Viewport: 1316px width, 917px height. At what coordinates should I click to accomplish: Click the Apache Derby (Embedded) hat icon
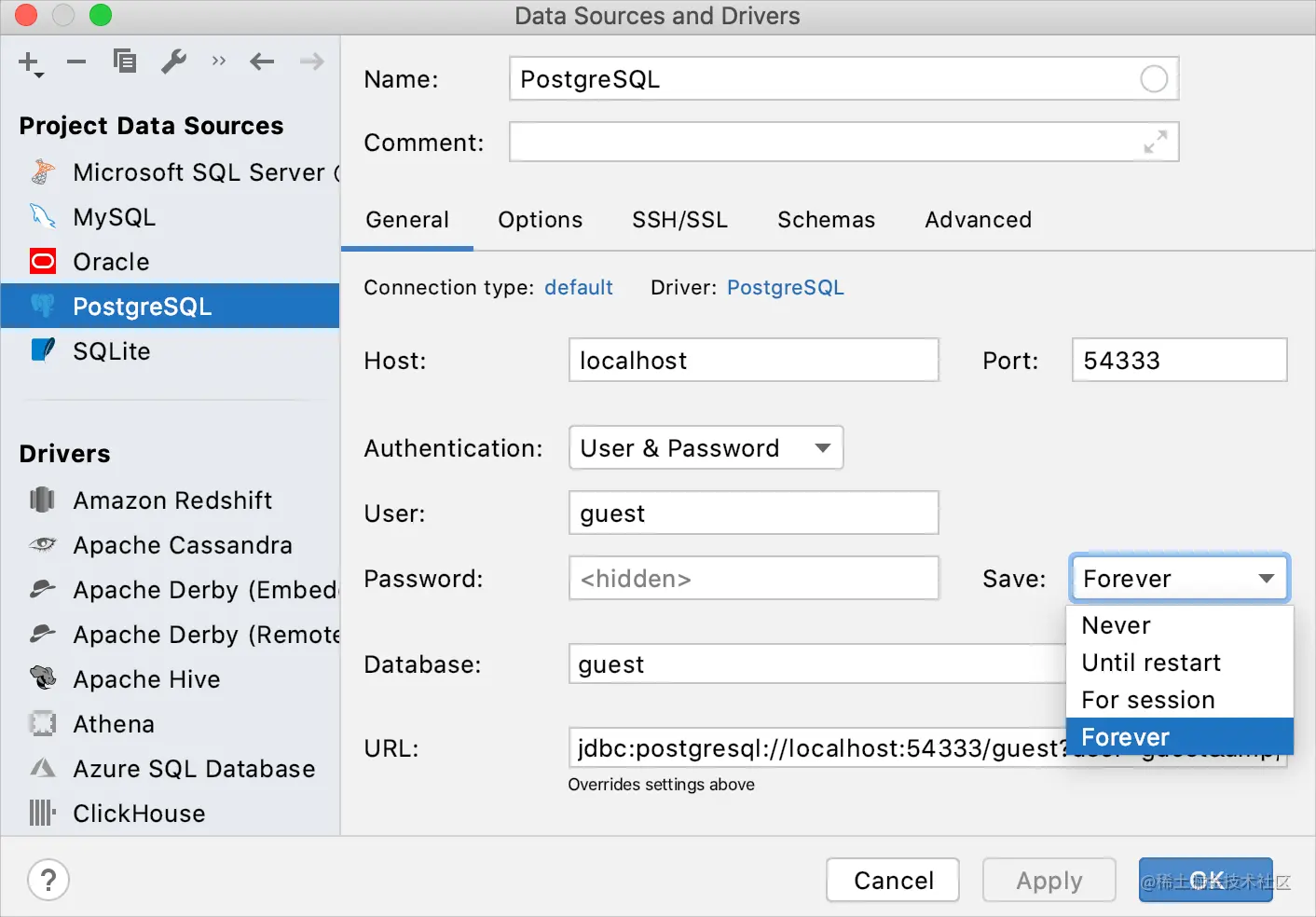43,589
